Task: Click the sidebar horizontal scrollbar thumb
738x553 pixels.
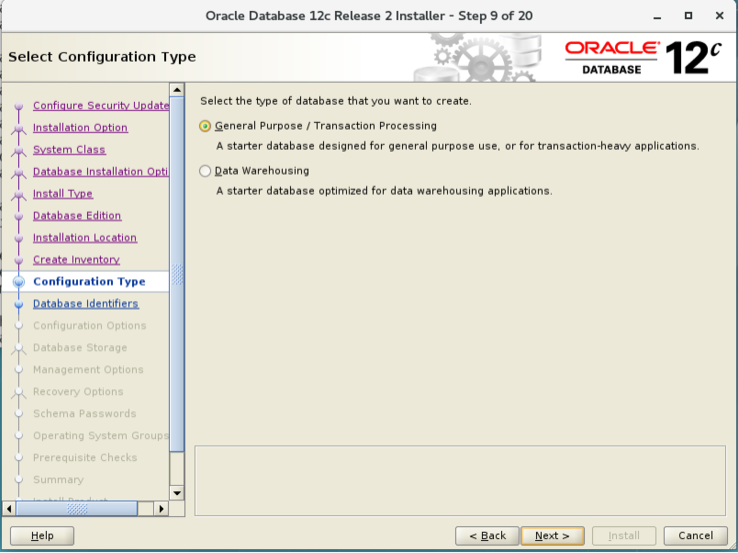Action: click(x=77, y=508)
